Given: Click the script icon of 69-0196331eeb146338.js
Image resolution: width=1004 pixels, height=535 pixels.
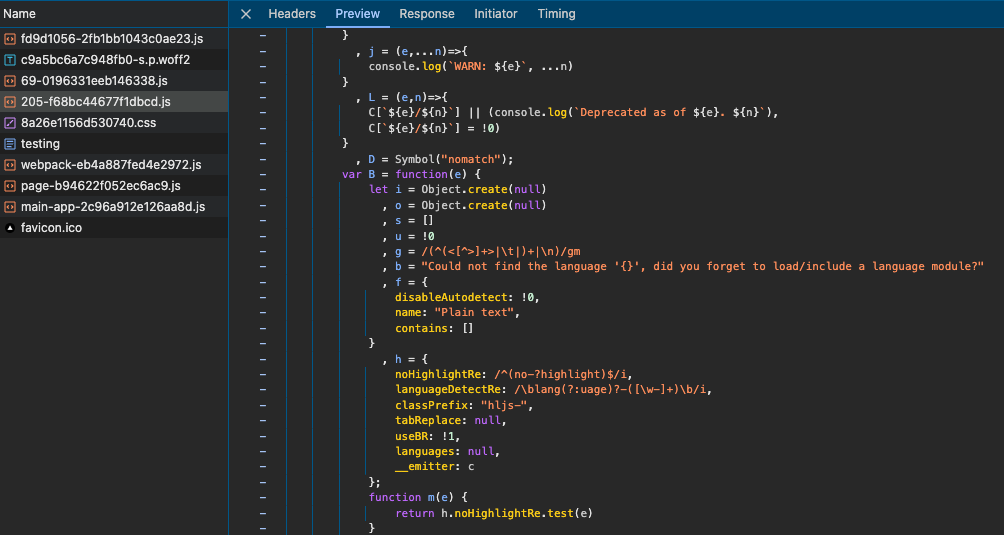Looking at the screenshot, I should point(10,81).
